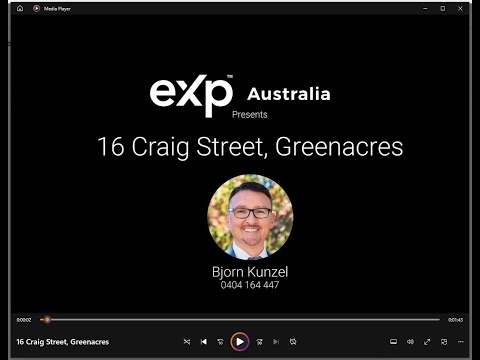Toggle shuffle playback
This screenshot has width=480, height=360.
point(187,342)
